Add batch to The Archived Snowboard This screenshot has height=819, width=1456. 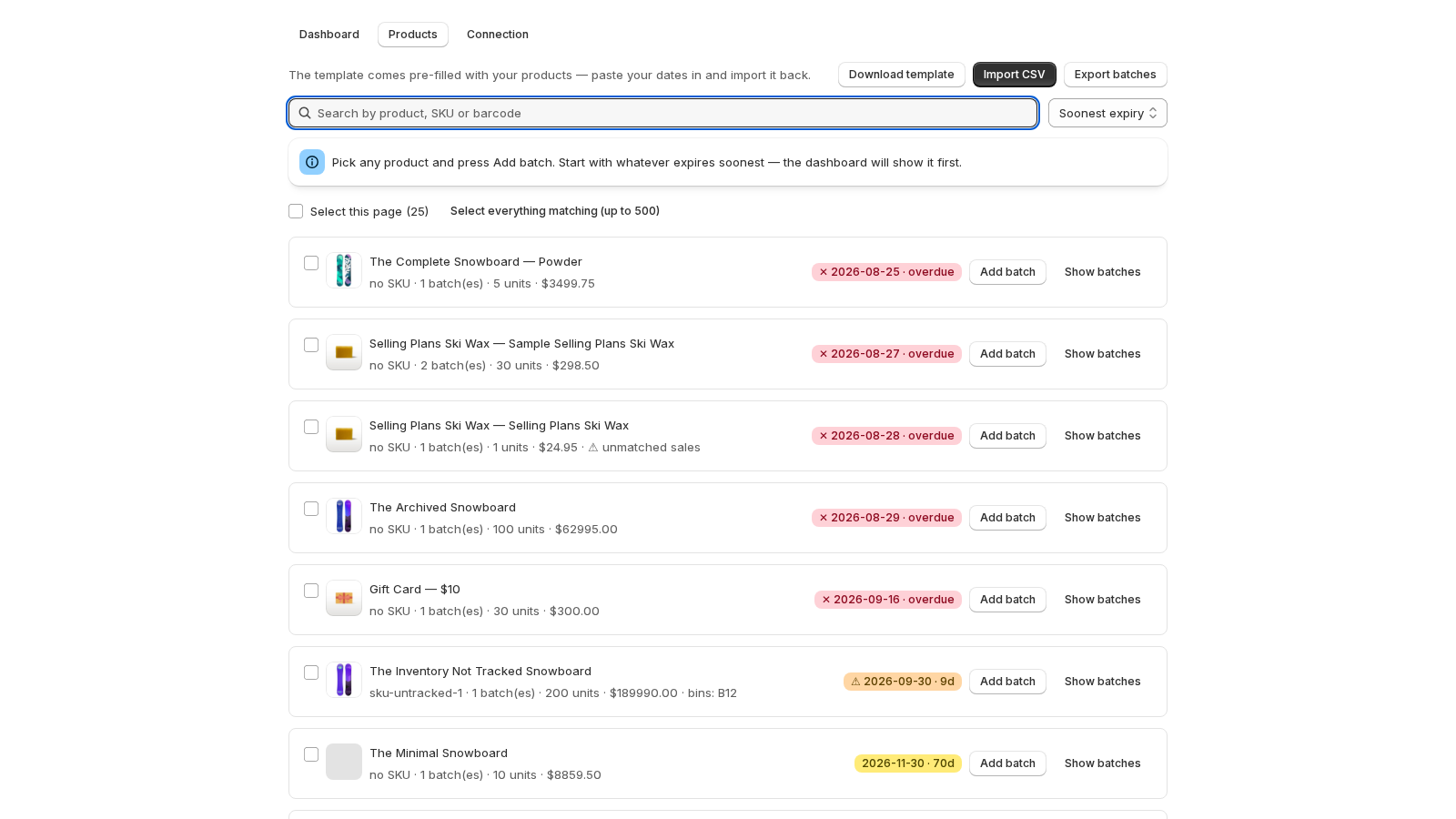(x=1007, y=518)
